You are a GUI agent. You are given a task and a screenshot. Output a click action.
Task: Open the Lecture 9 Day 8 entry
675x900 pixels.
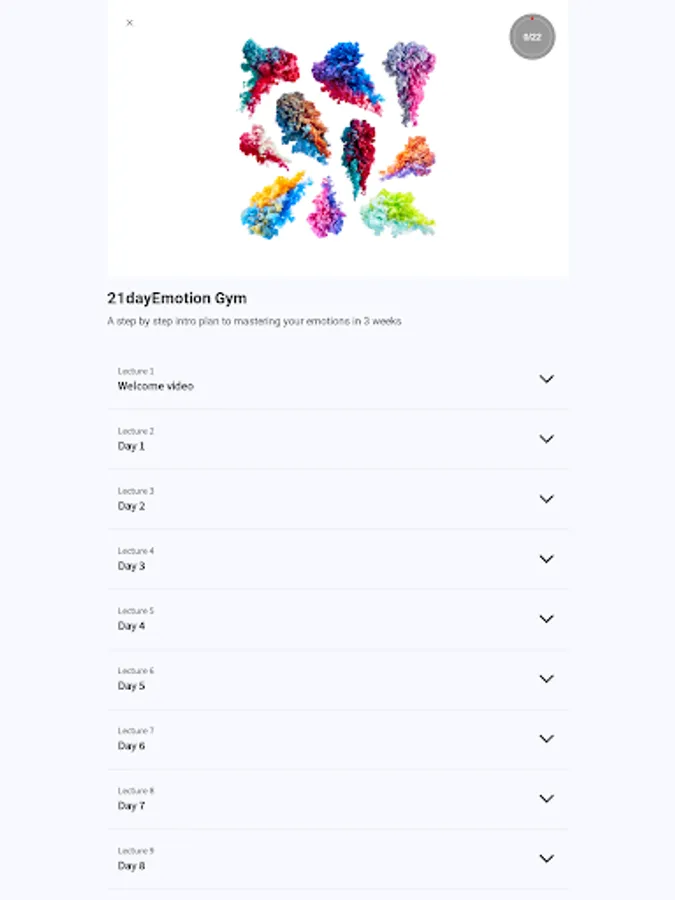338,859
